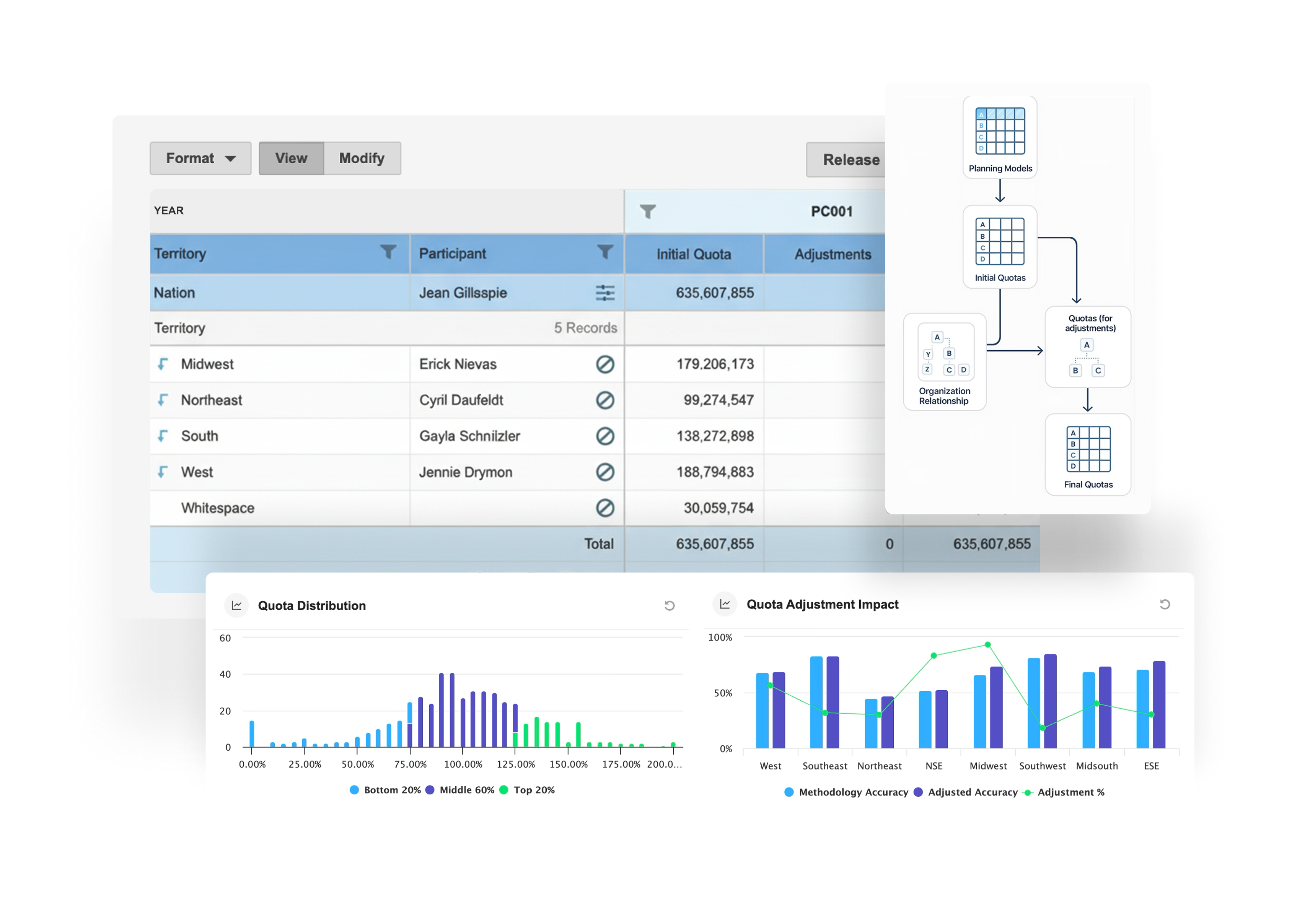Screen dimensions: 1292x924
Task: Expand the Northeast territory row
Action: 163,400
